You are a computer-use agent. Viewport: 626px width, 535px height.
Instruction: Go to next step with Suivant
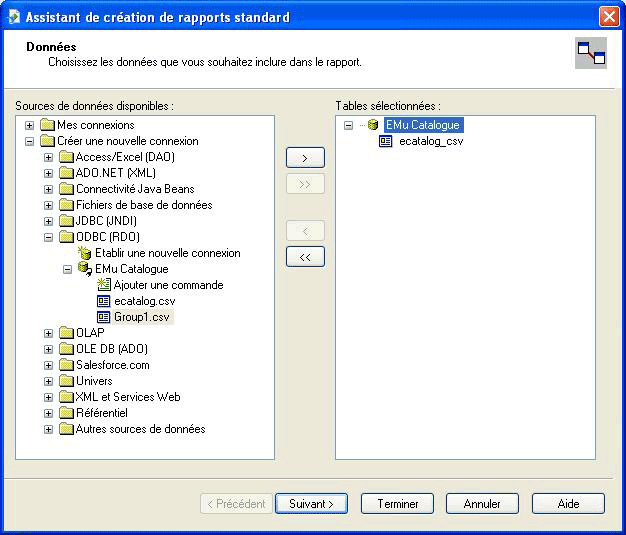pos(311,504)
